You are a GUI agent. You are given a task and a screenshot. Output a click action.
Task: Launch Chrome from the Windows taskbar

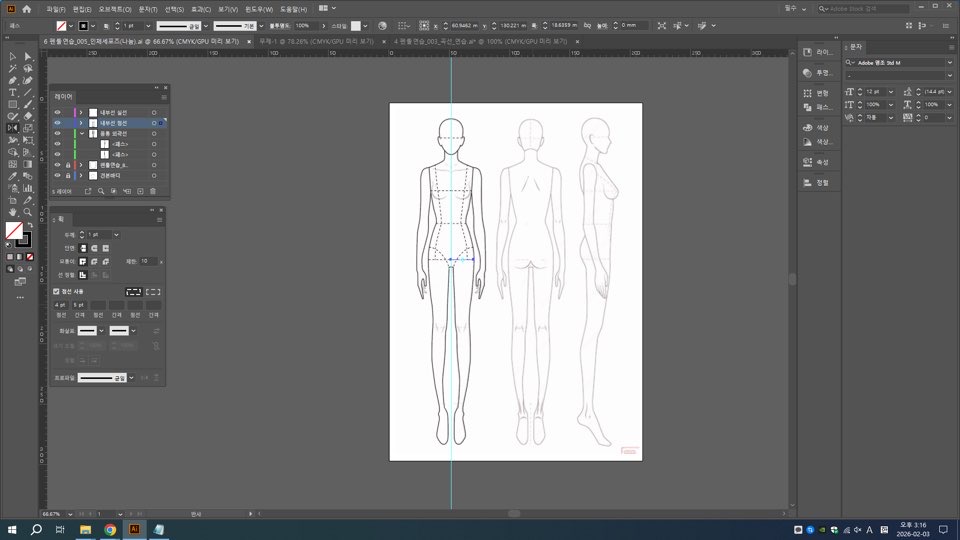110,529
